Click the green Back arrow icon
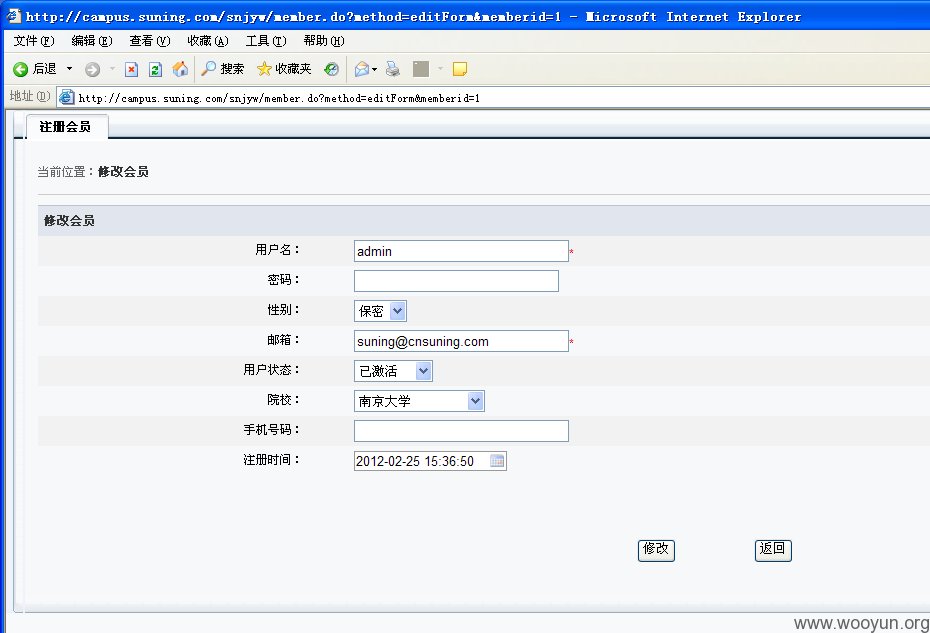The width and height of the screenshot is (930, 633). (x=21, y=69)
